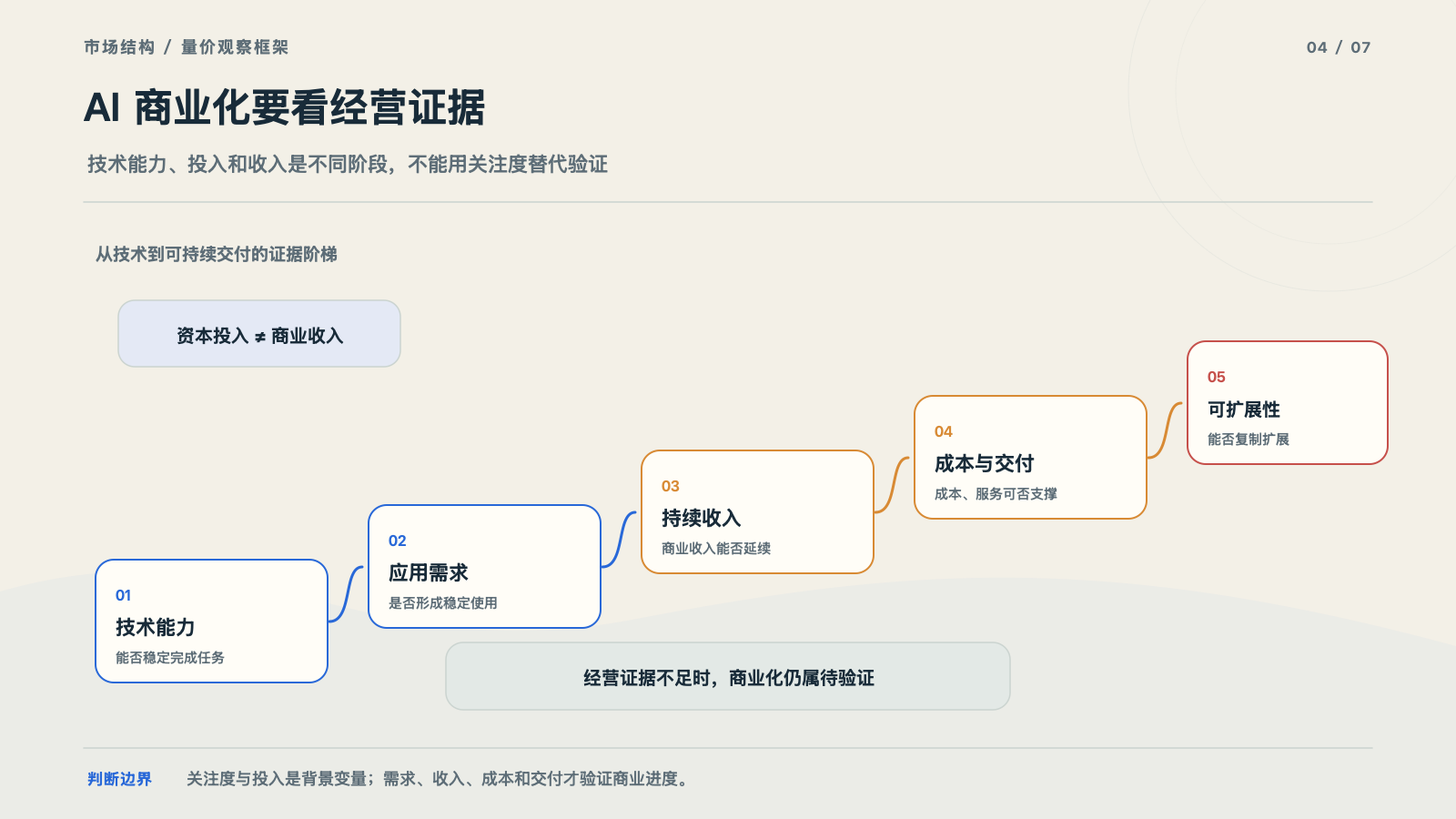
Task: Select subtitle starting '技术能力、投入和收入'
Action: tap(348, 164)
